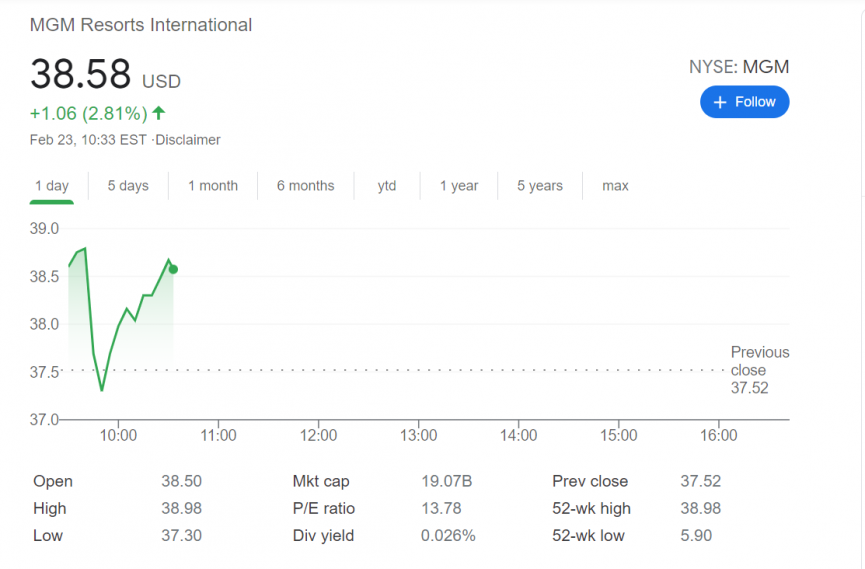Click the price 38.58
The image size is (865, 569).
pyautogui.click(x=81, y=73)
